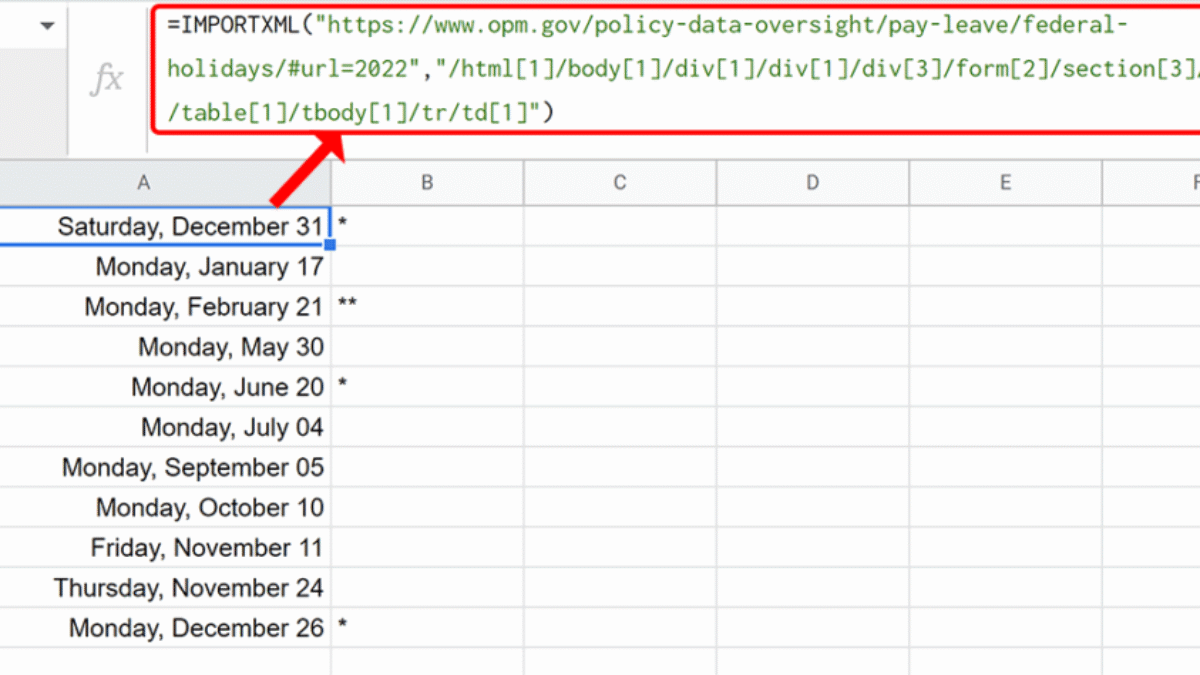Select the Monday, January 17 cell
The width and height of the screenshot is (1200, 675).
pyautogui.click(x=209, y=267)
